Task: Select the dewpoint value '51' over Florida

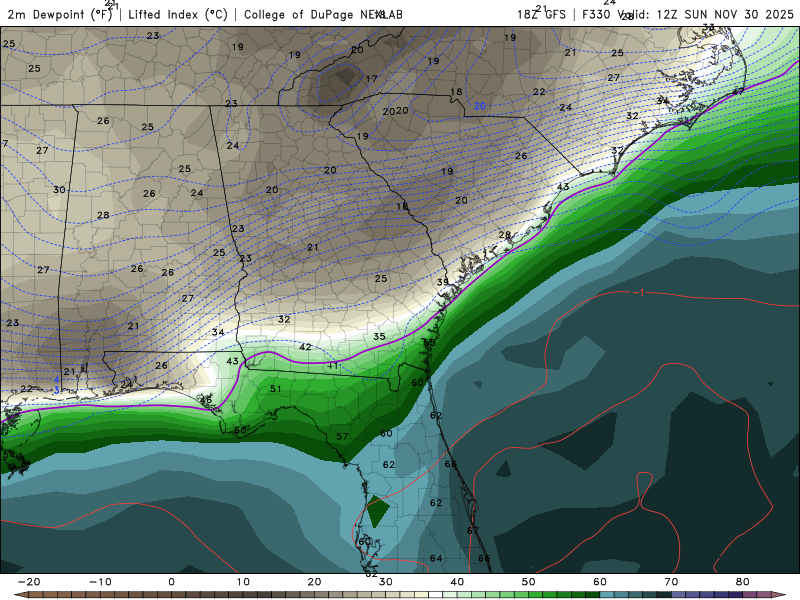Action: (276, 389)
